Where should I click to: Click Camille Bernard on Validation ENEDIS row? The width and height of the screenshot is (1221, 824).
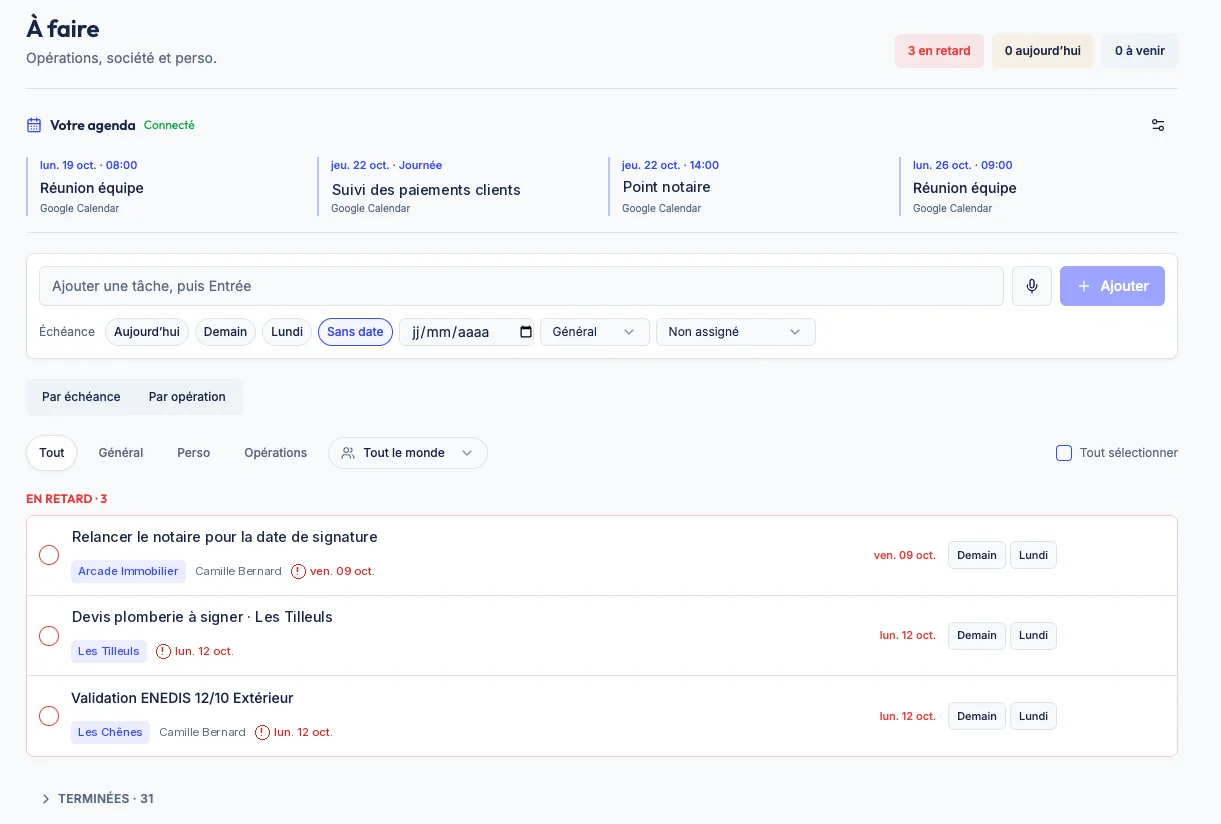coord(202,732)
